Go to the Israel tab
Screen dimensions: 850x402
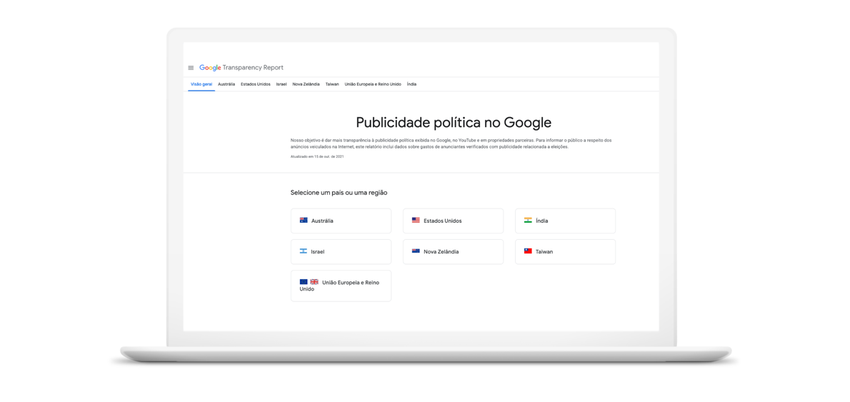click(x=281, y=85)
